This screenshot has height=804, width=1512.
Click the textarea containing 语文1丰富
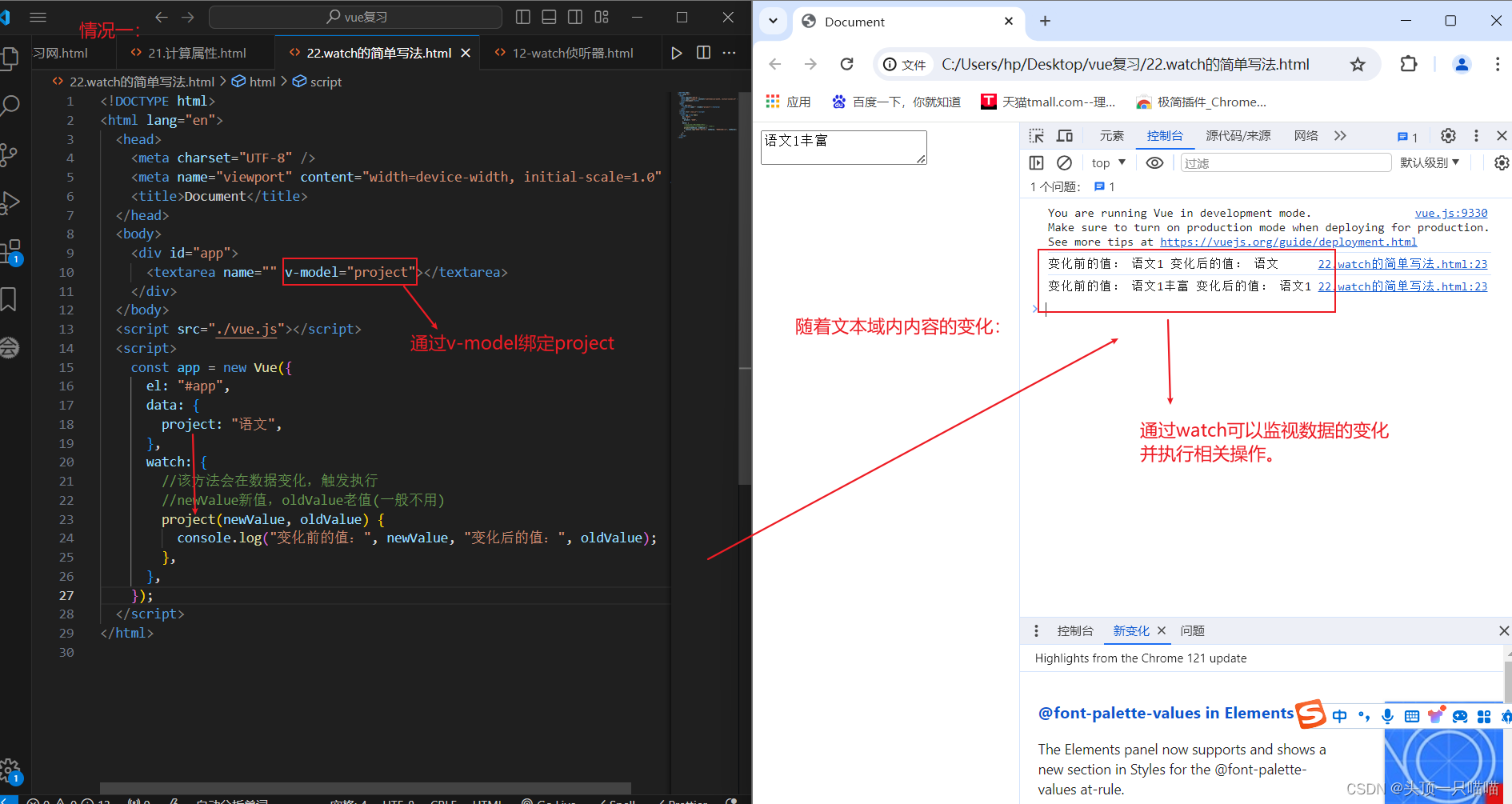(x=843, y=147)
